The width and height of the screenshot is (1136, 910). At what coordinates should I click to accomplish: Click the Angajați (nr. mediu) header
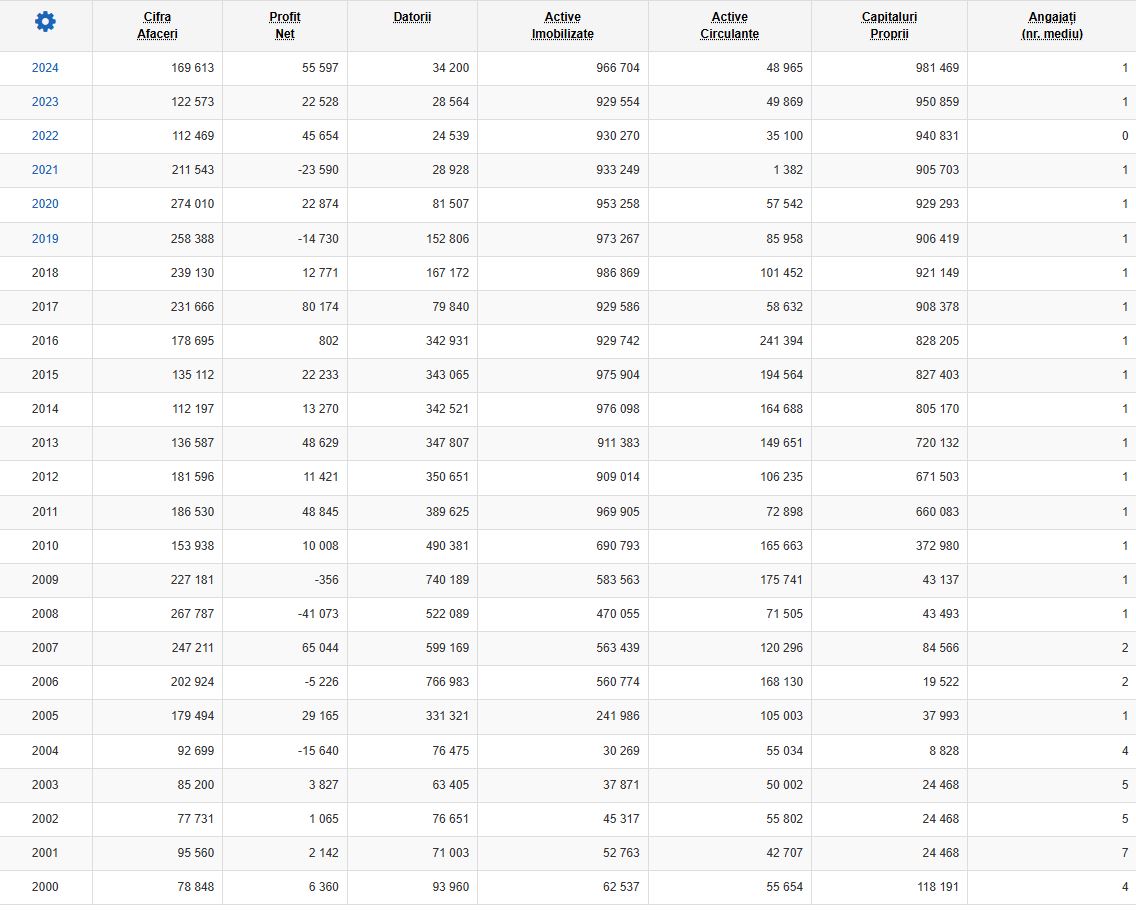(x=1052, y=25)
